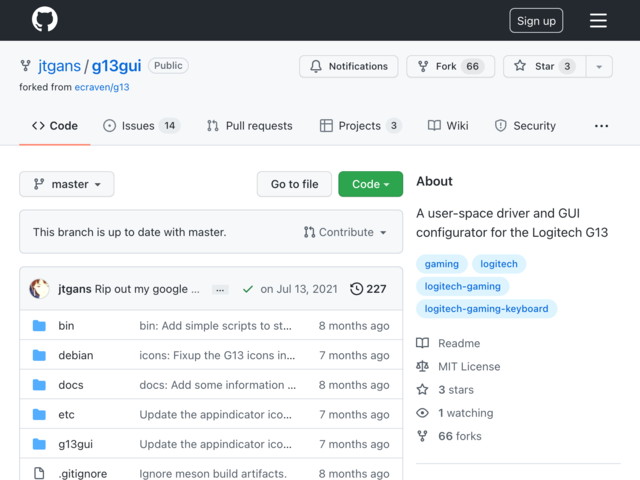Fork the repository with Fork button
The width and height of the screenshot is (640, 480).
coord(450,66)
